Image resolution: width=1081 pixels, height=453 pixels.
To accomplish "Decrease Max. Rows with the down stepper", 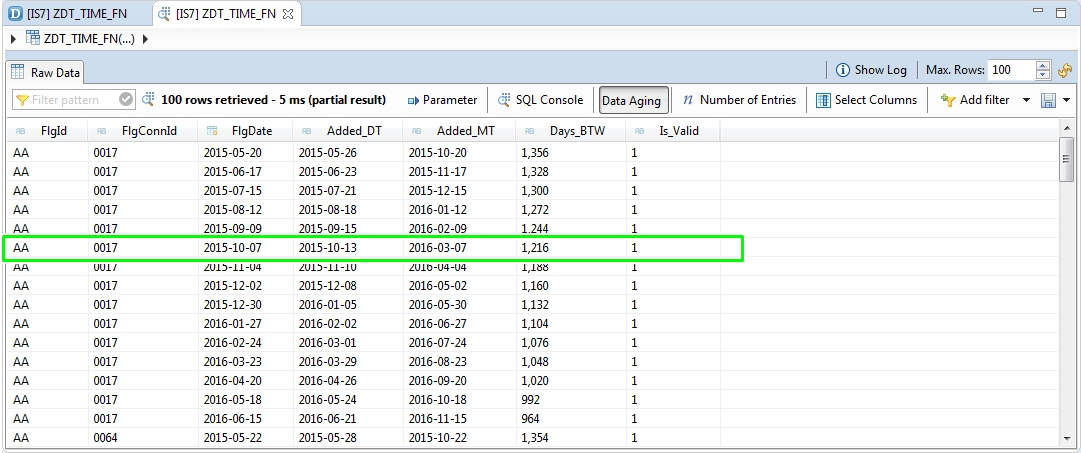I will pos(1043,74).
